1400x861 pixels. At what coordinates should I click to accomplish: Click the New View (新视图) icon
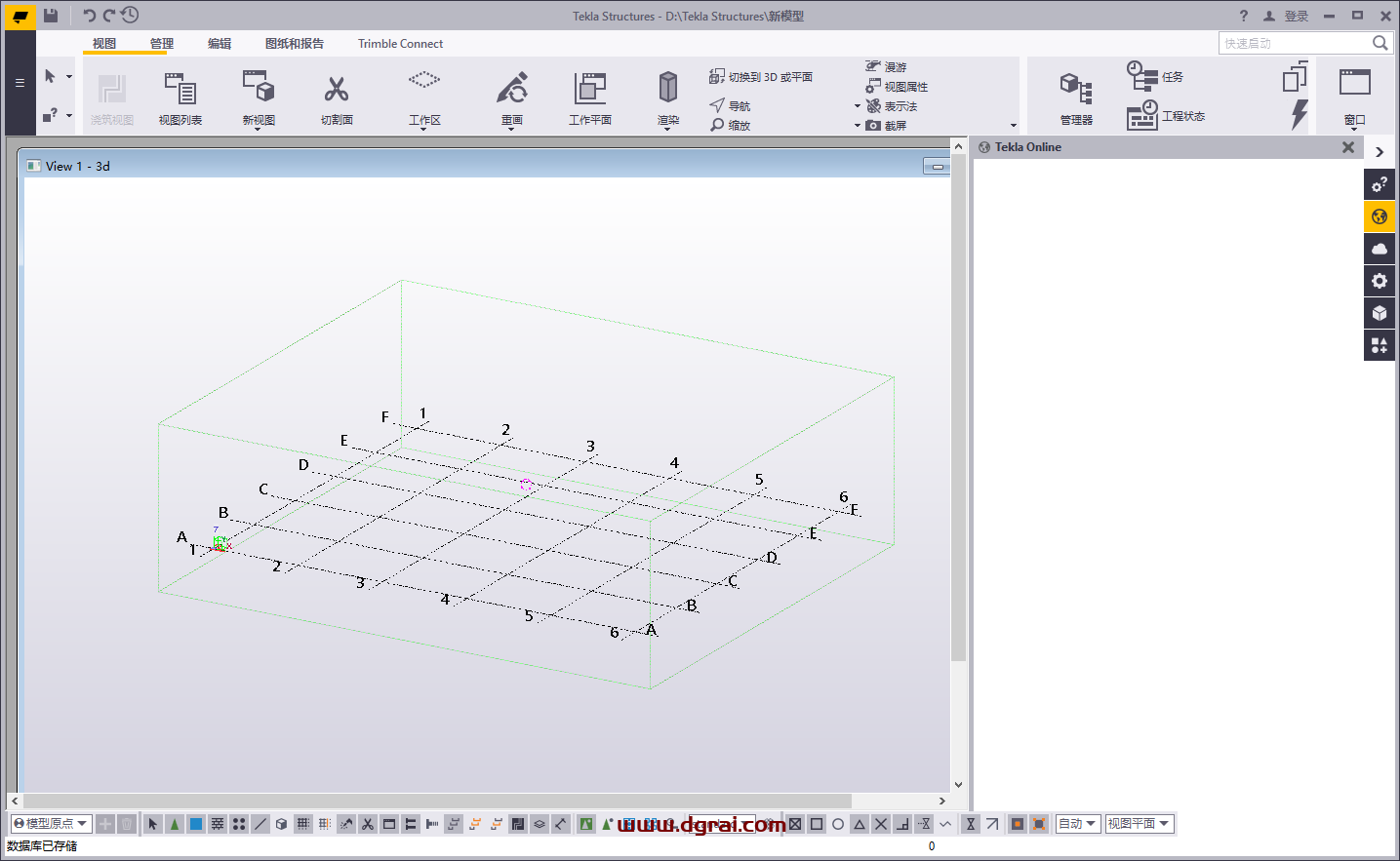tap(259, 88)
